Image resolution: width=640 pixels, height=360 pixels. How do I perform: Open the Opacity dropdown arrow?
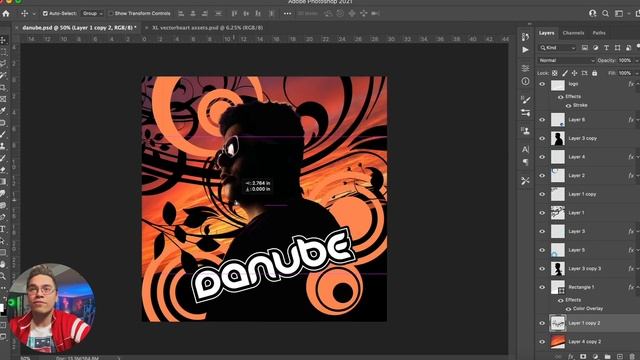pyautogui.click(x=637, y=60)
